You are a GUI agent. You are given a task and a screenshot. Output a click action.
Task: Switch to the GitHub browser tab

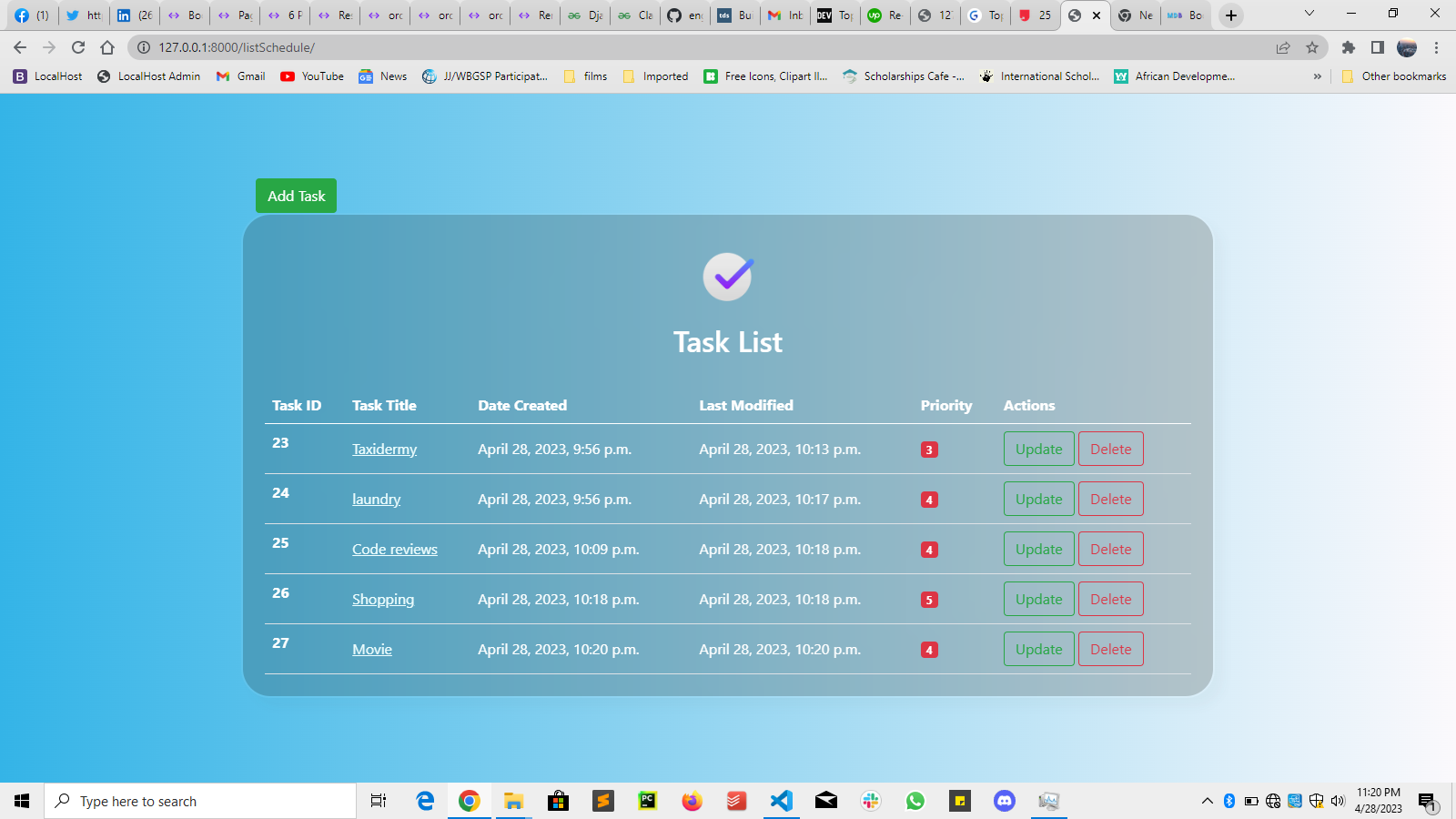(683, 15)
